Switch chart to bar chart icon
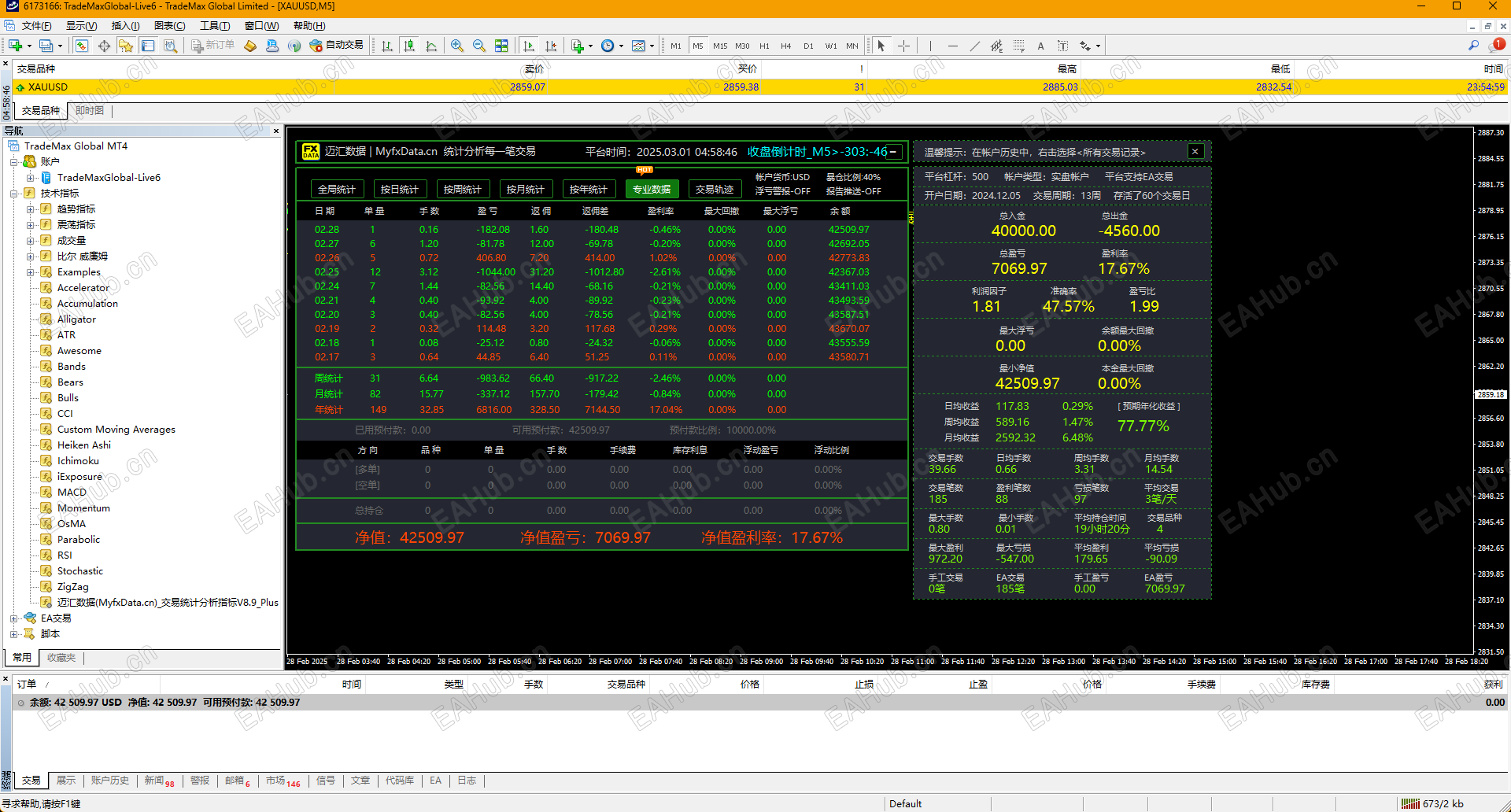Screen dimensions: 1511x812 (387, 46)
